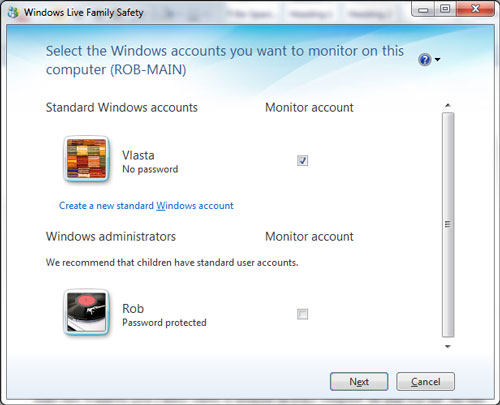Select the Rob account name
This screenshot has width=500, height=405.
133,309
